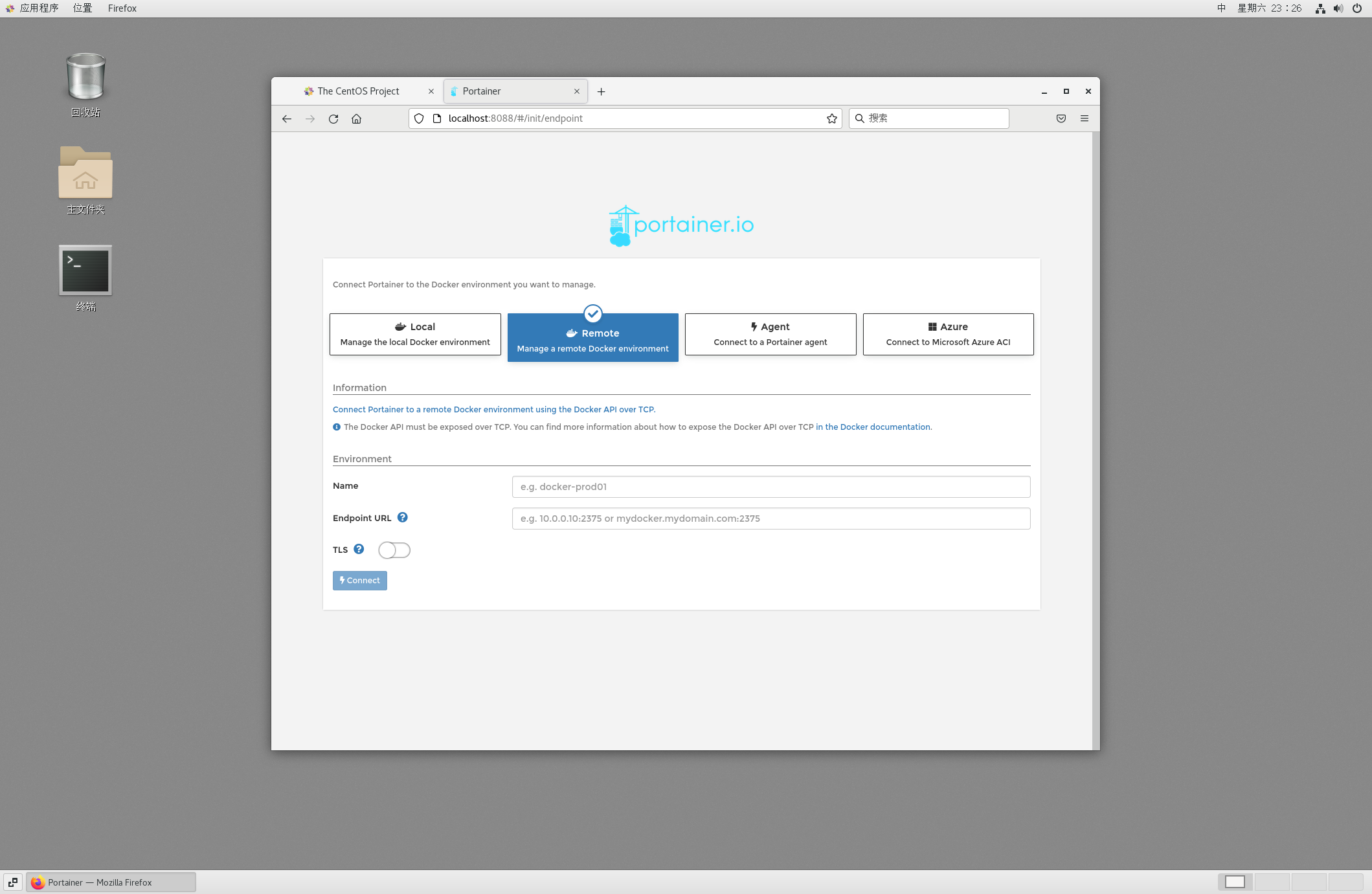Click the Connect button to proceed
The width and height of the screenshot is (1372, 894).
[x=359, y=580]
